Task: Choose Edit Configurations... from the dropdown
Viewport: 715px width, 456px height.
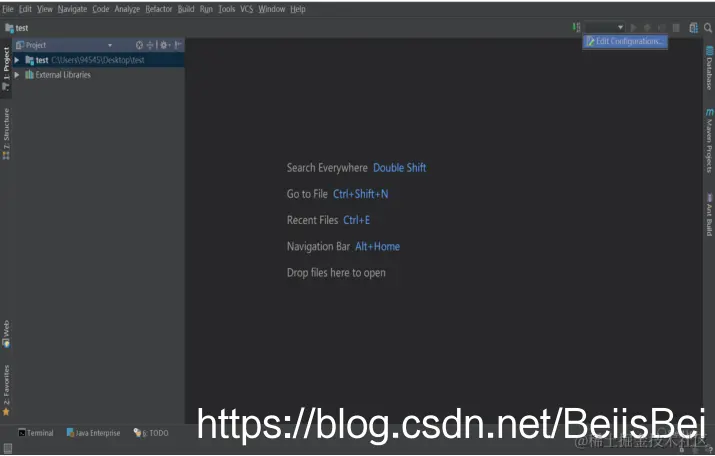Action: 625,41
